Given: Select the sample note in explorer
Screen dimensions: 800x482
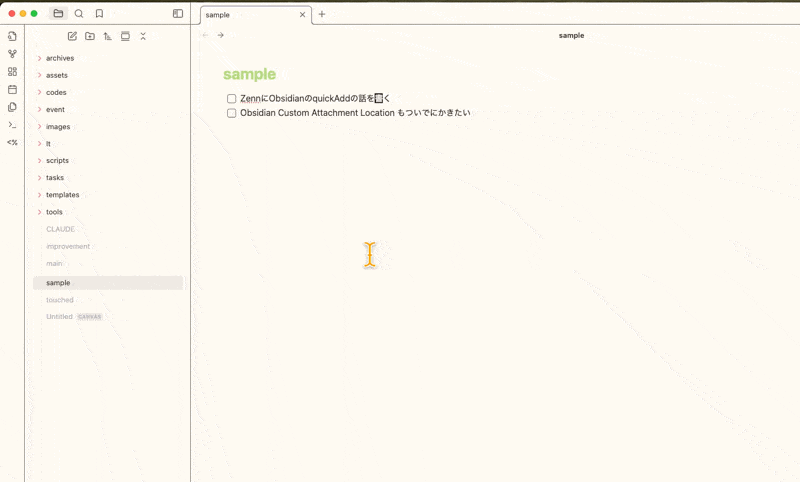Looking at the screenshot, I should pyautogui.click(x=108, y=283).
